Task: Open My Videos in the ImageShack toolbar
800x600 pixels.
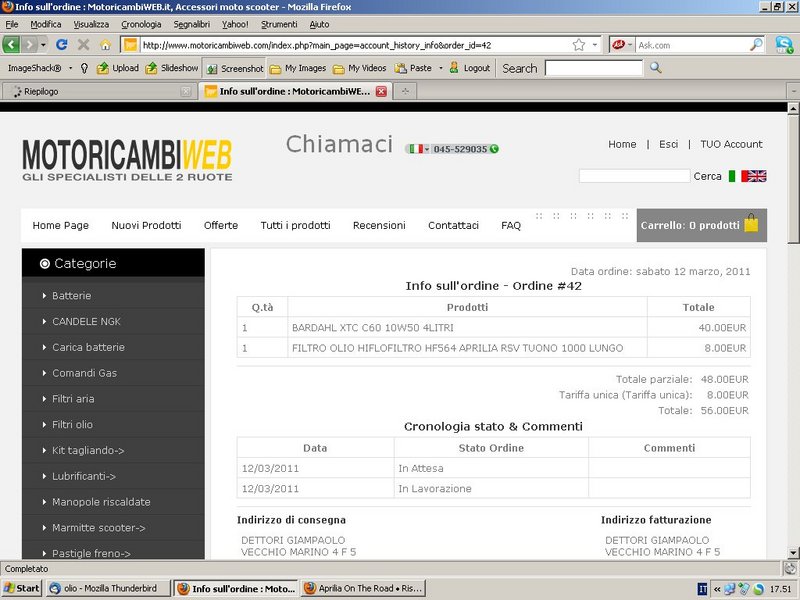Action: pos(359,68)
